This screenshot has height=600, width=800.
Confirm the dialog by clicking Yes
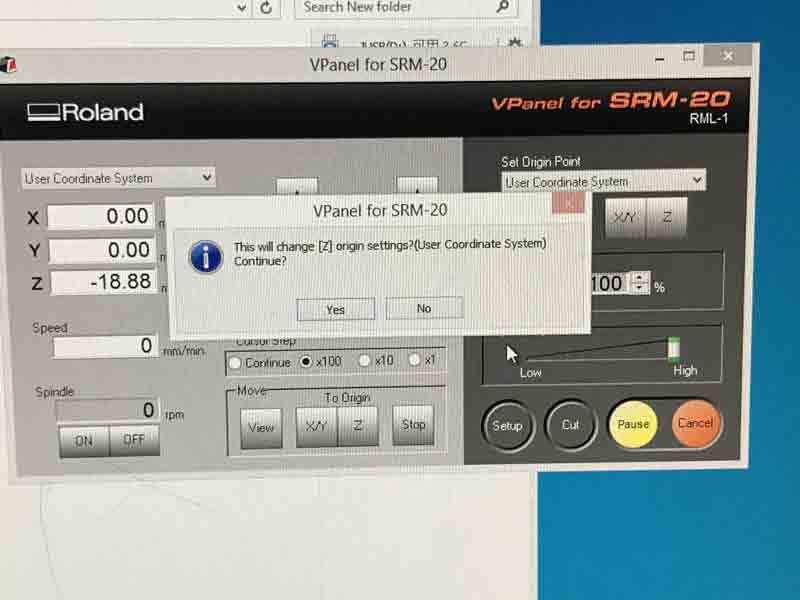point(336,310)
